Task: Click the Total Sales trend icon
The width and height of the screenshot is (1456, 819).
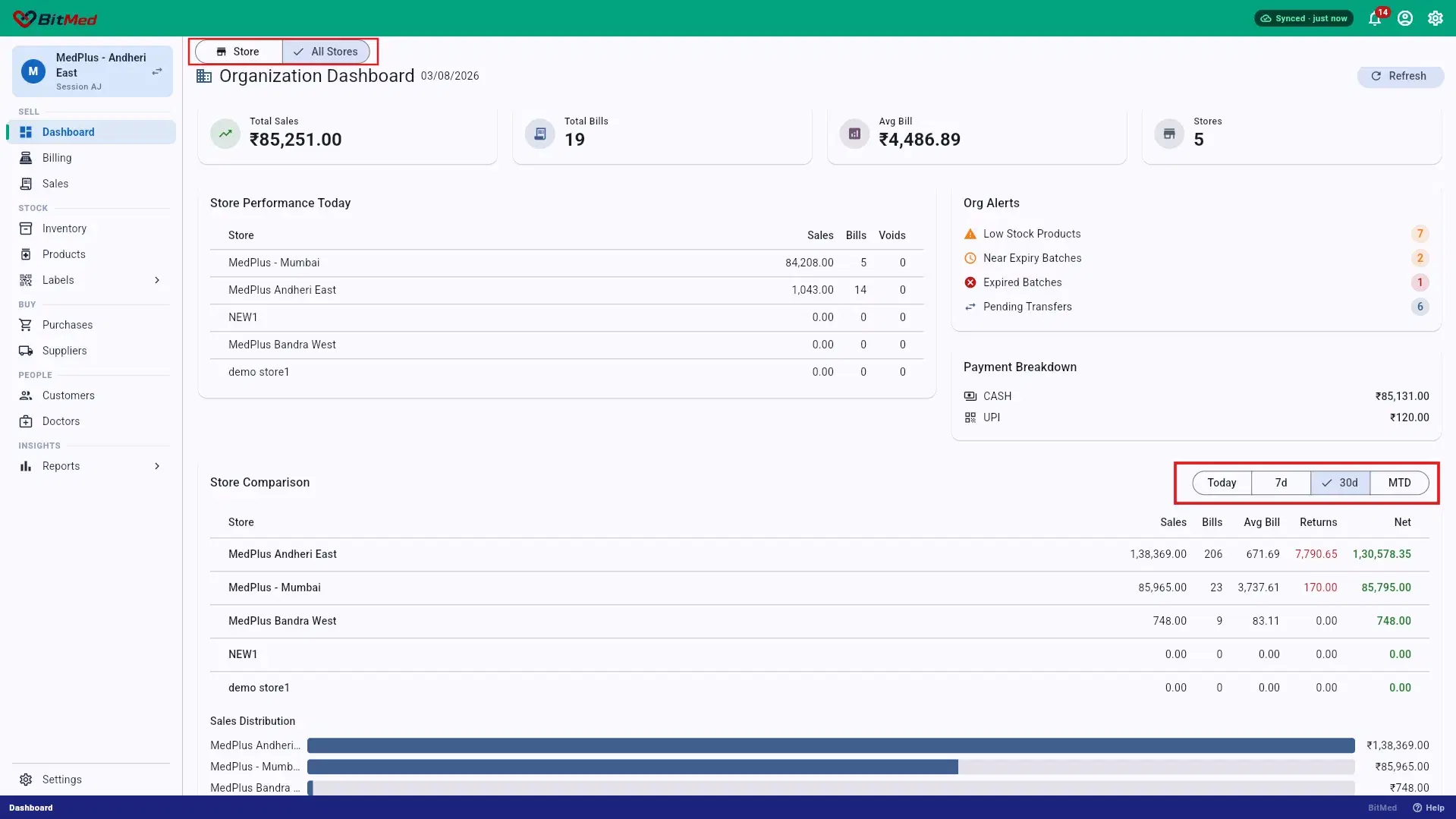Action: click(225, 134)
